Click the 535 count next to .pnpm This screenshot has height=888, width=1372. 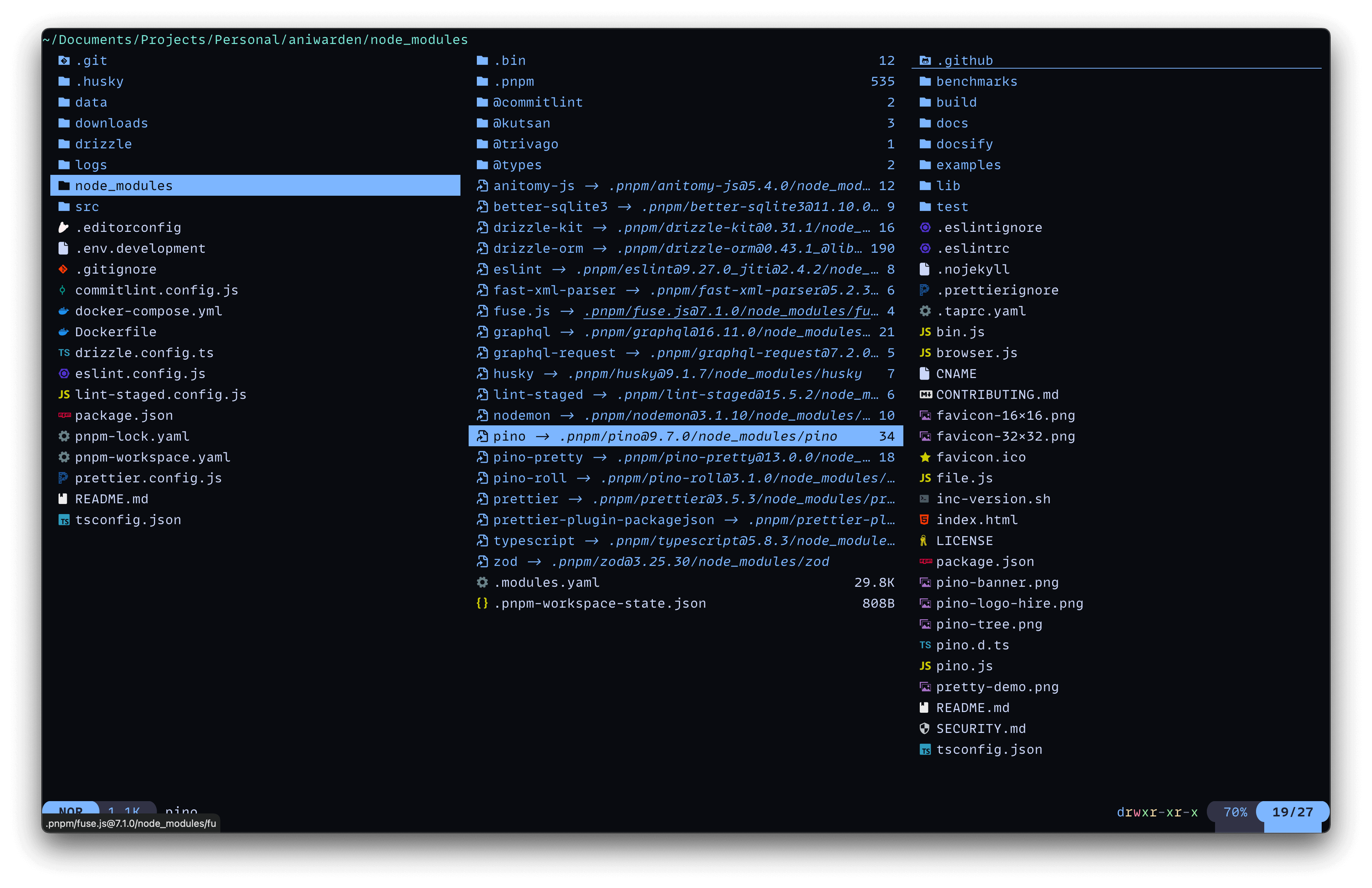coord(882,81)
